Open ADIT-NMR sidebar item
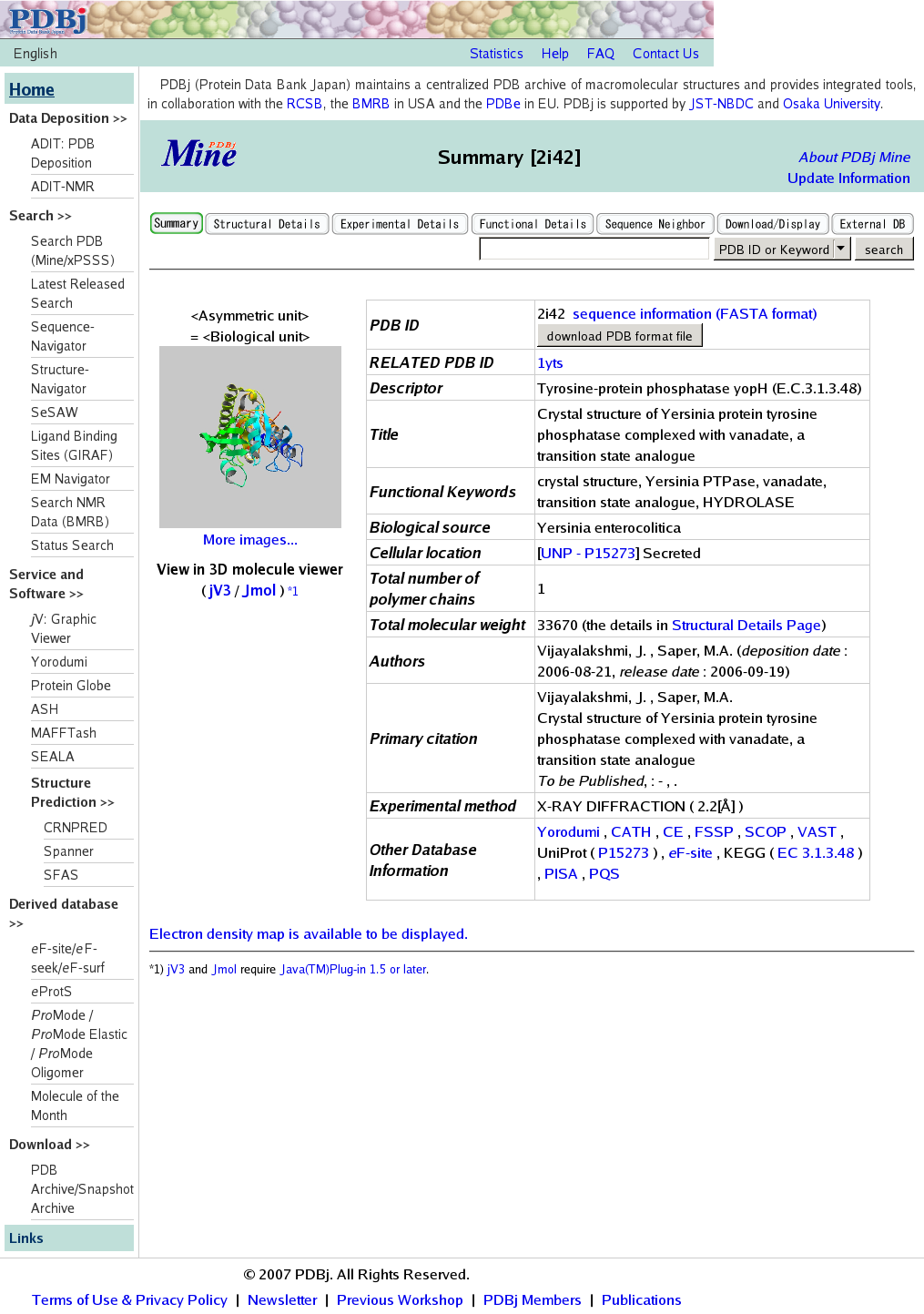924x1314 pixels. 63,187
